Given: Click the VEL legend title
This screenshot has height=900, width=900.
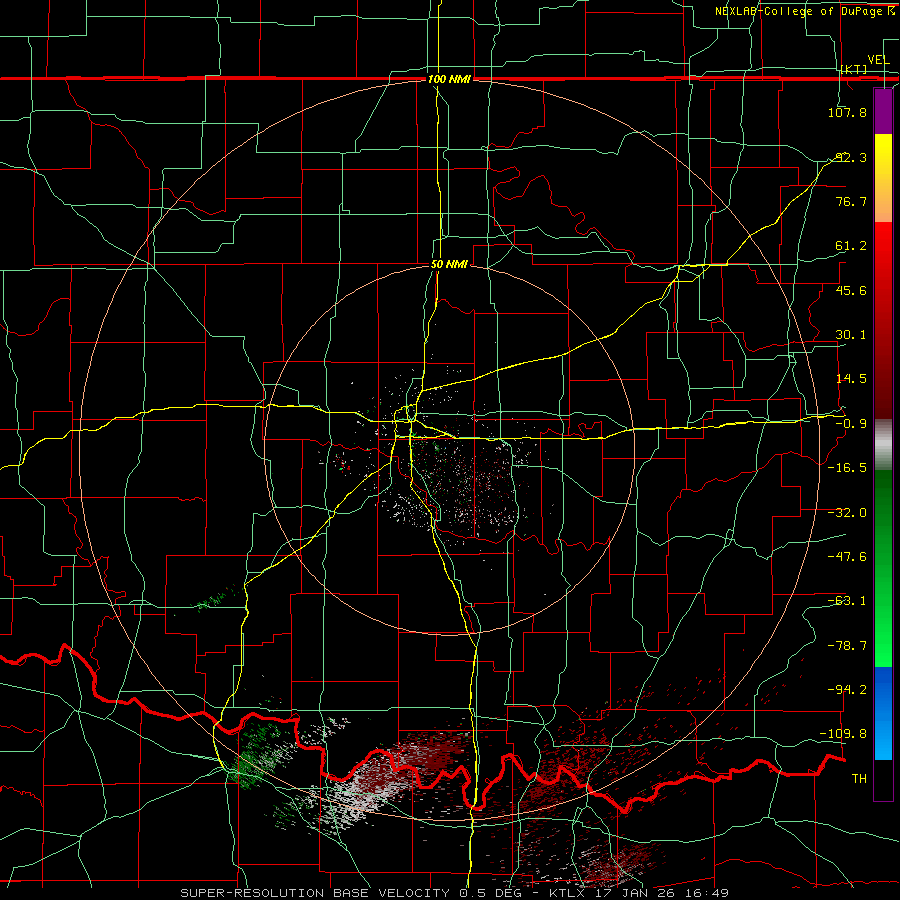Looking at the screenshot, I should [x=878, y=60].
